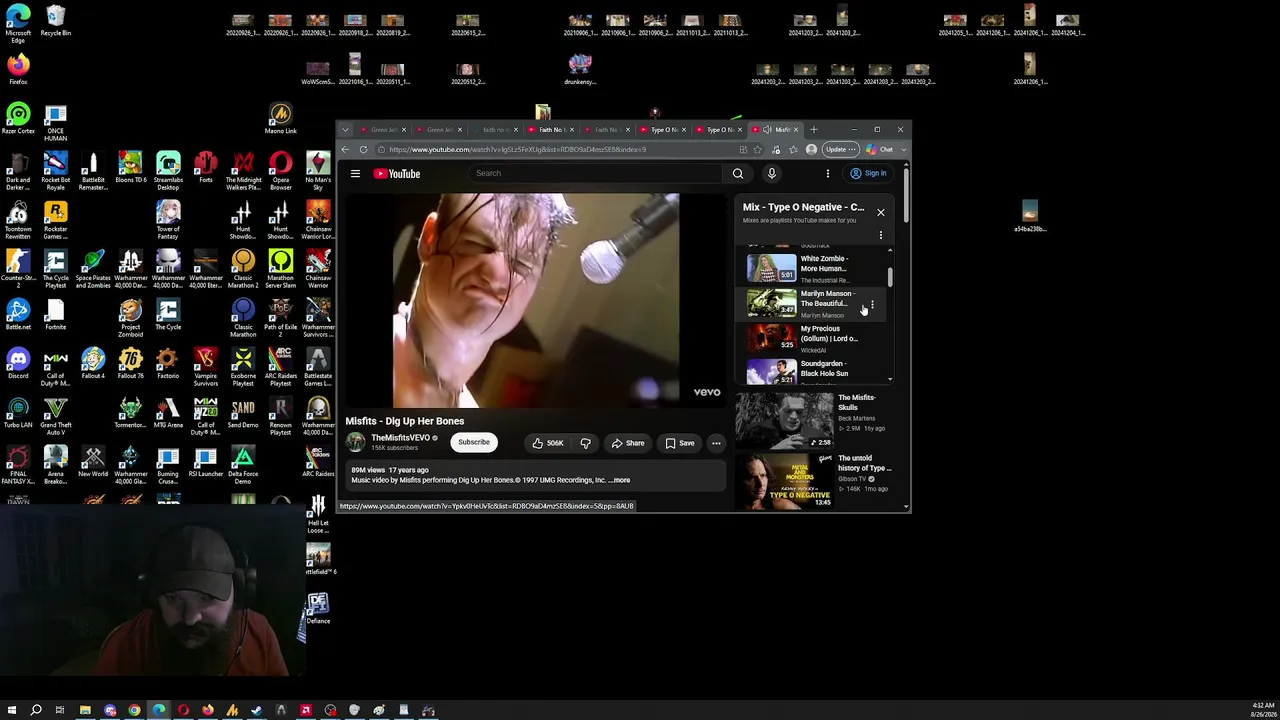1280x720 pixels.
Task: Select the MTG Arena desktop shortcut
Action: point(168,413)
